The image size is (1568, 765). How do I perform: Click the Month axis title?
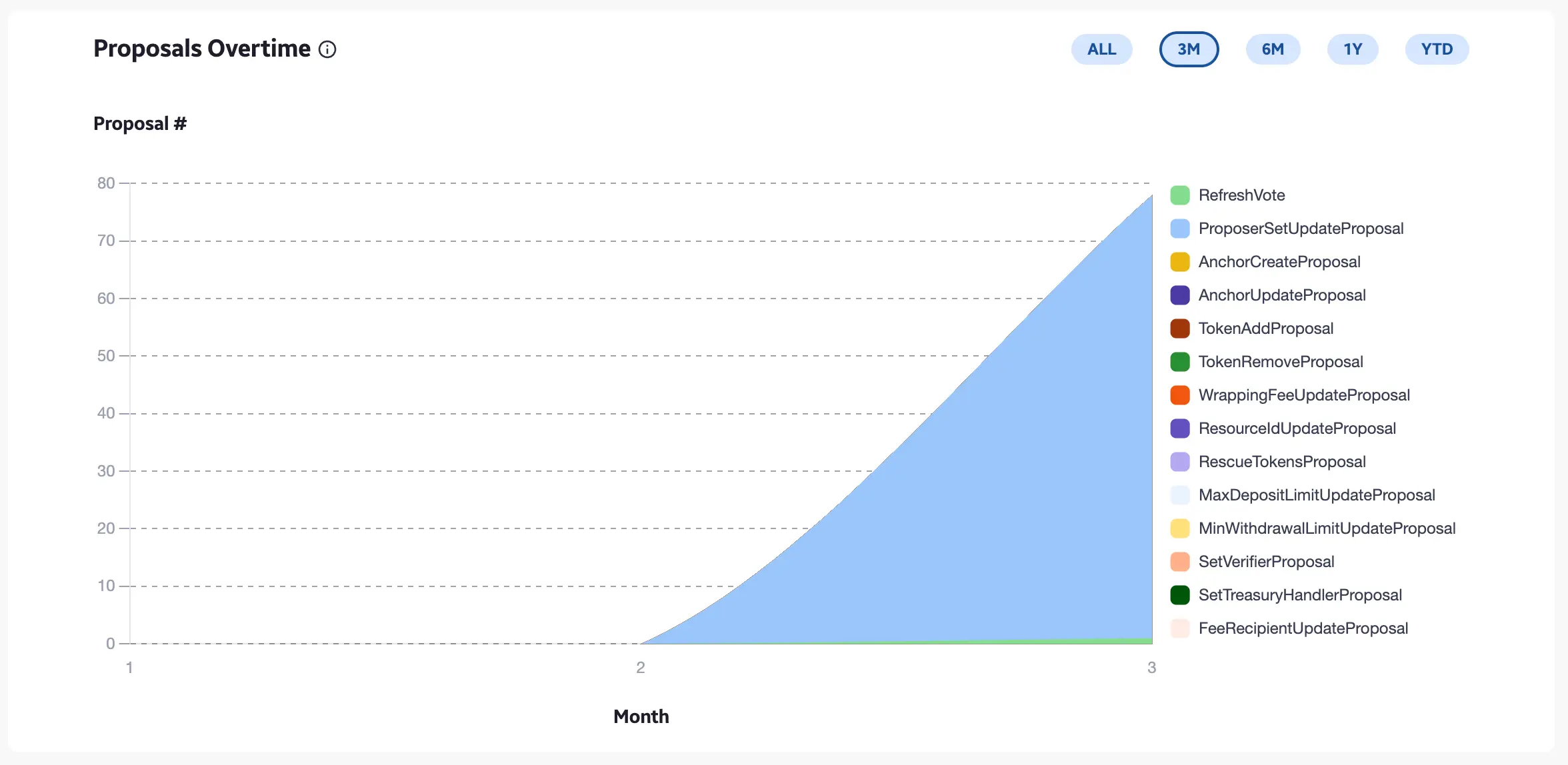641,716
